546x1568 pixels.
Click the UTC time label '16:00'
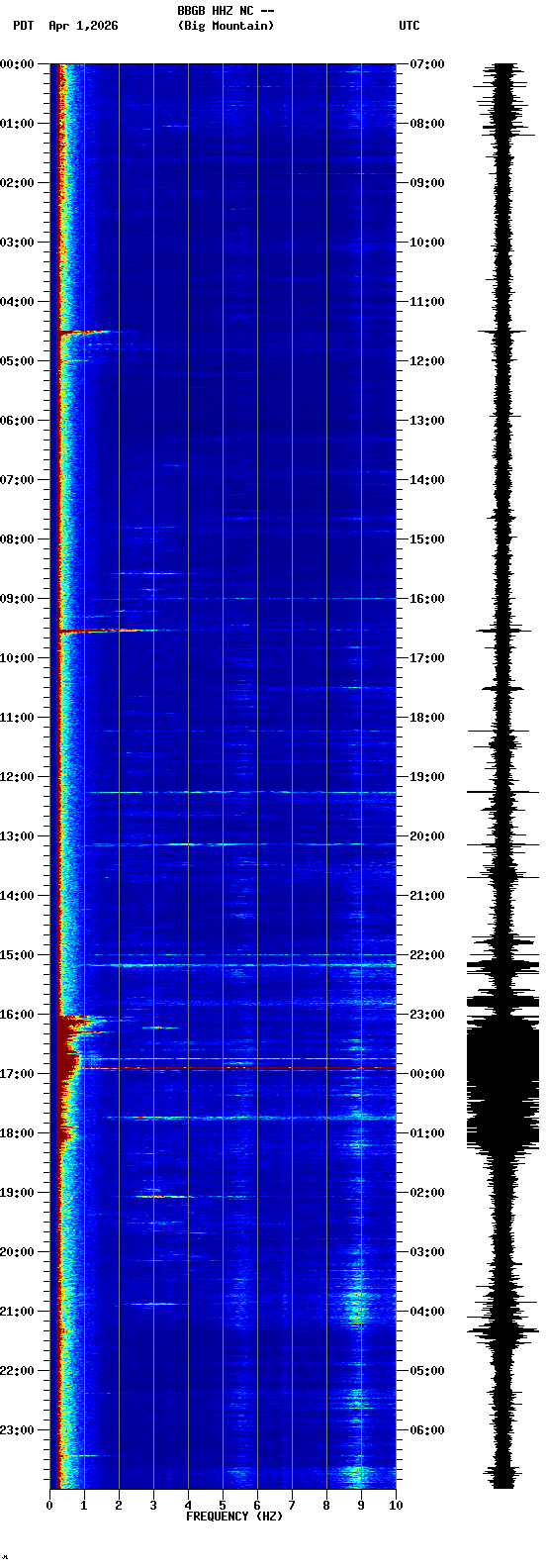[427, 599]
